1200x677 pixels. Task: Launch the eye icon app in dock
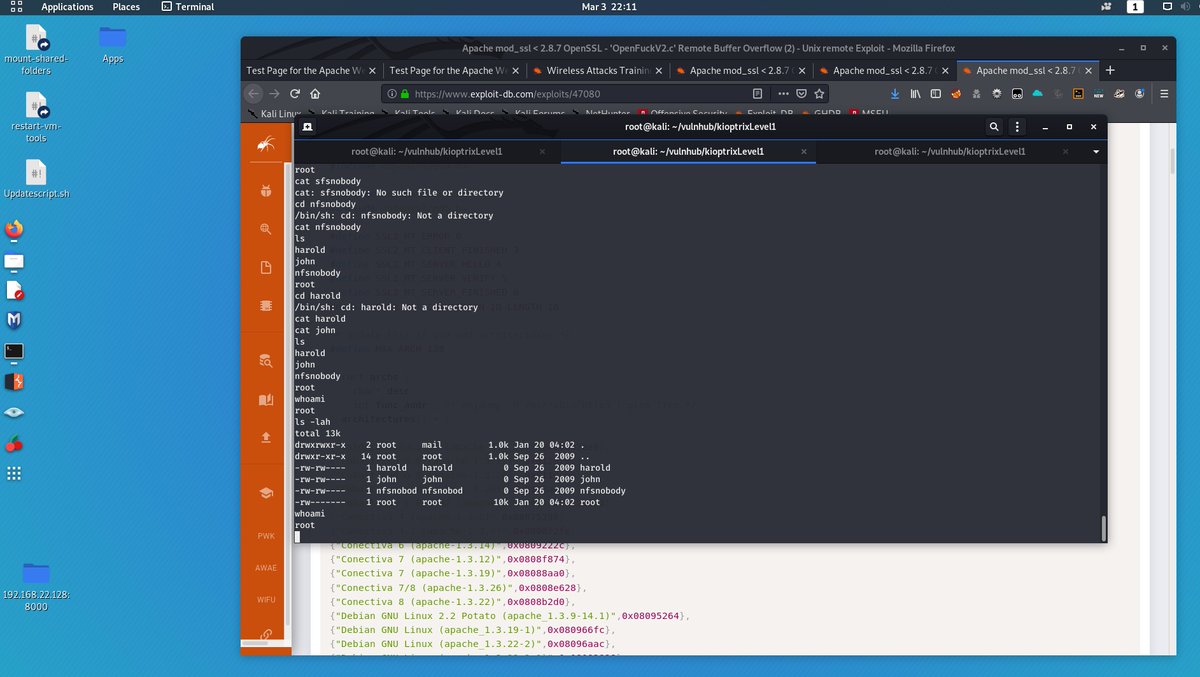[14, 412]
